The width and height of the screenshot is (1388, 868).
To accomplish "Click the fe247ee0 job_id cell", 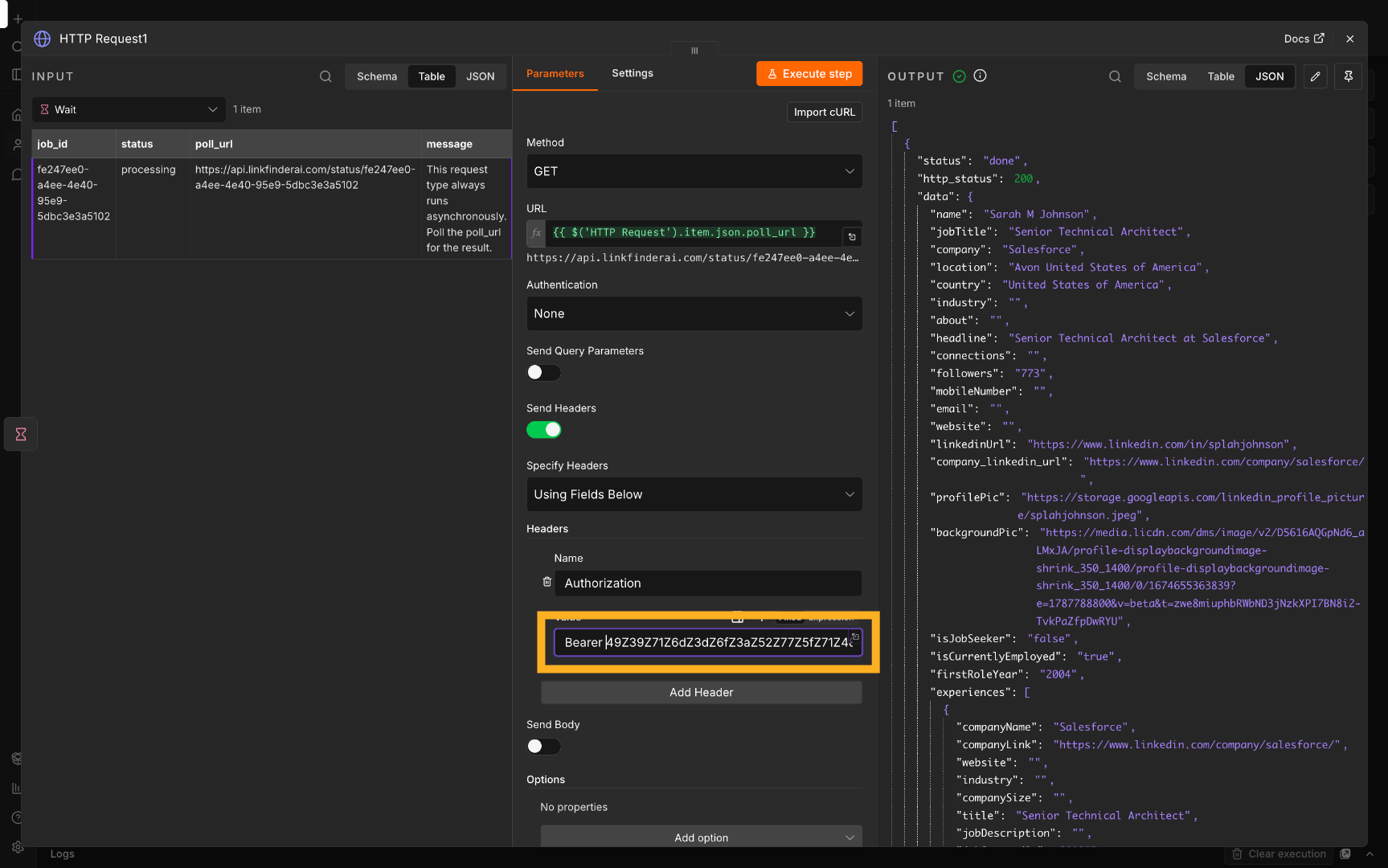I will [74, 209].
